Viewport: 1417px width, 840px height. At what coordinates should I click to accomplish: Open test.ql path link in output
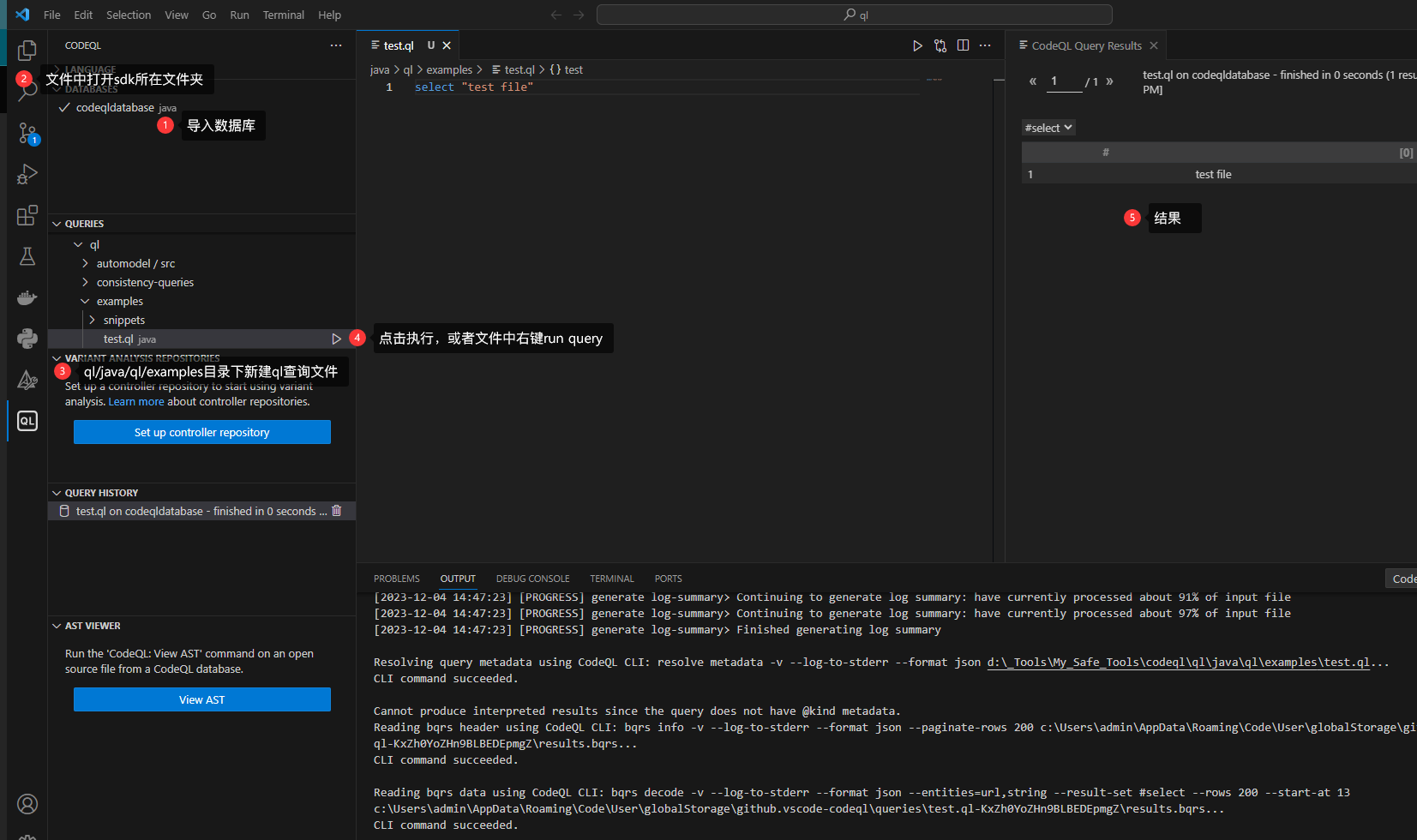point(1179,663)
